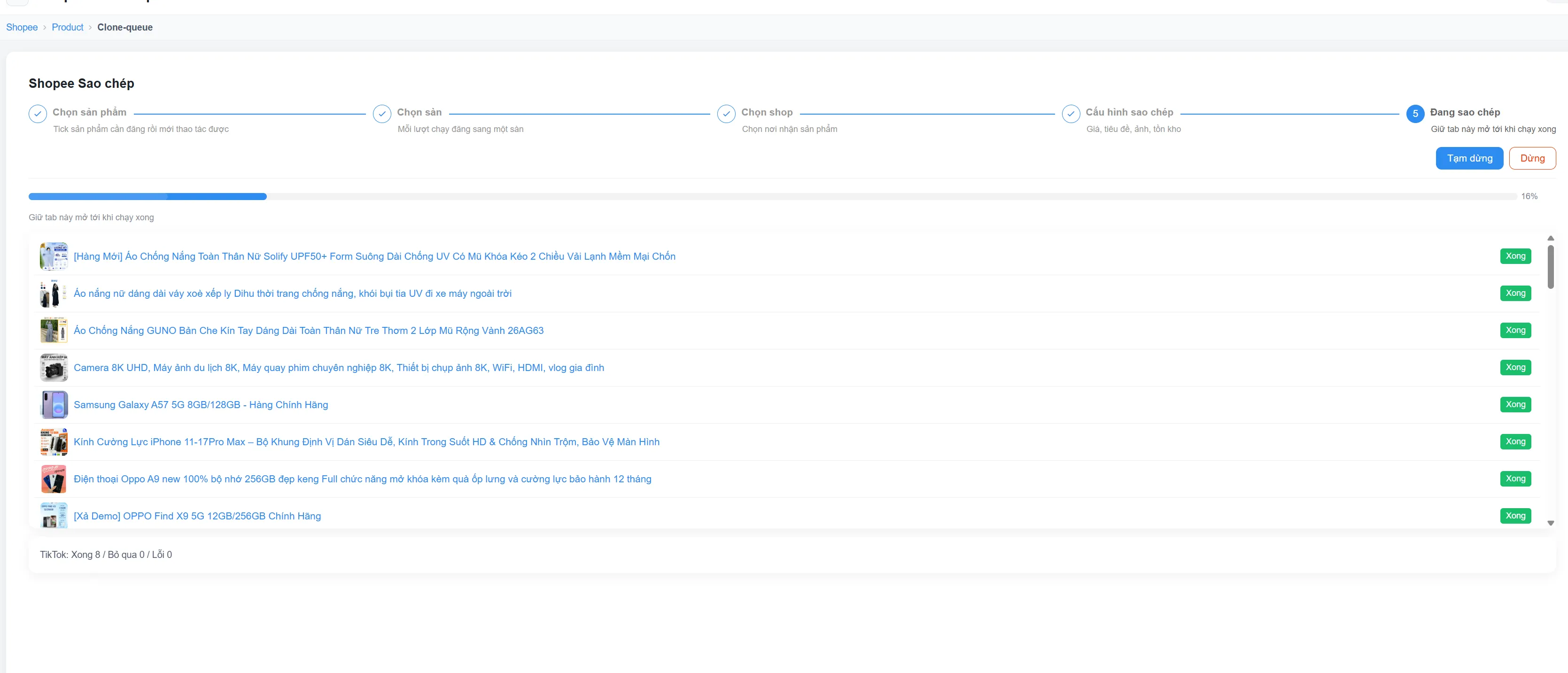Click the 16% progress label
Viewport: 1568px width, 673px height.
(x=1529, y=196)
